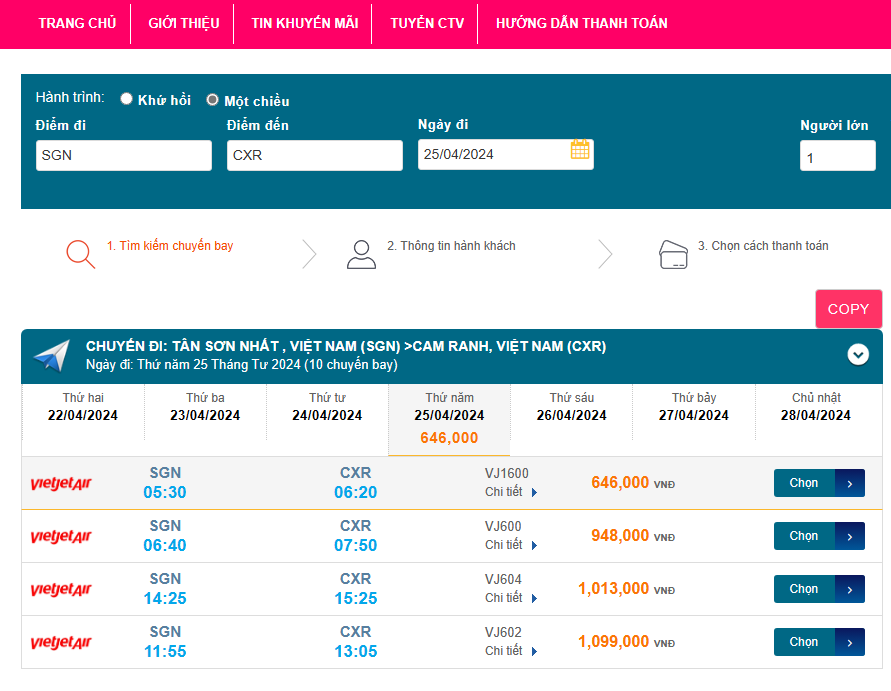The image size is (891, 691).
Task: Select the Khứ hồi round-trip option
Action: [x=127, y=99]
